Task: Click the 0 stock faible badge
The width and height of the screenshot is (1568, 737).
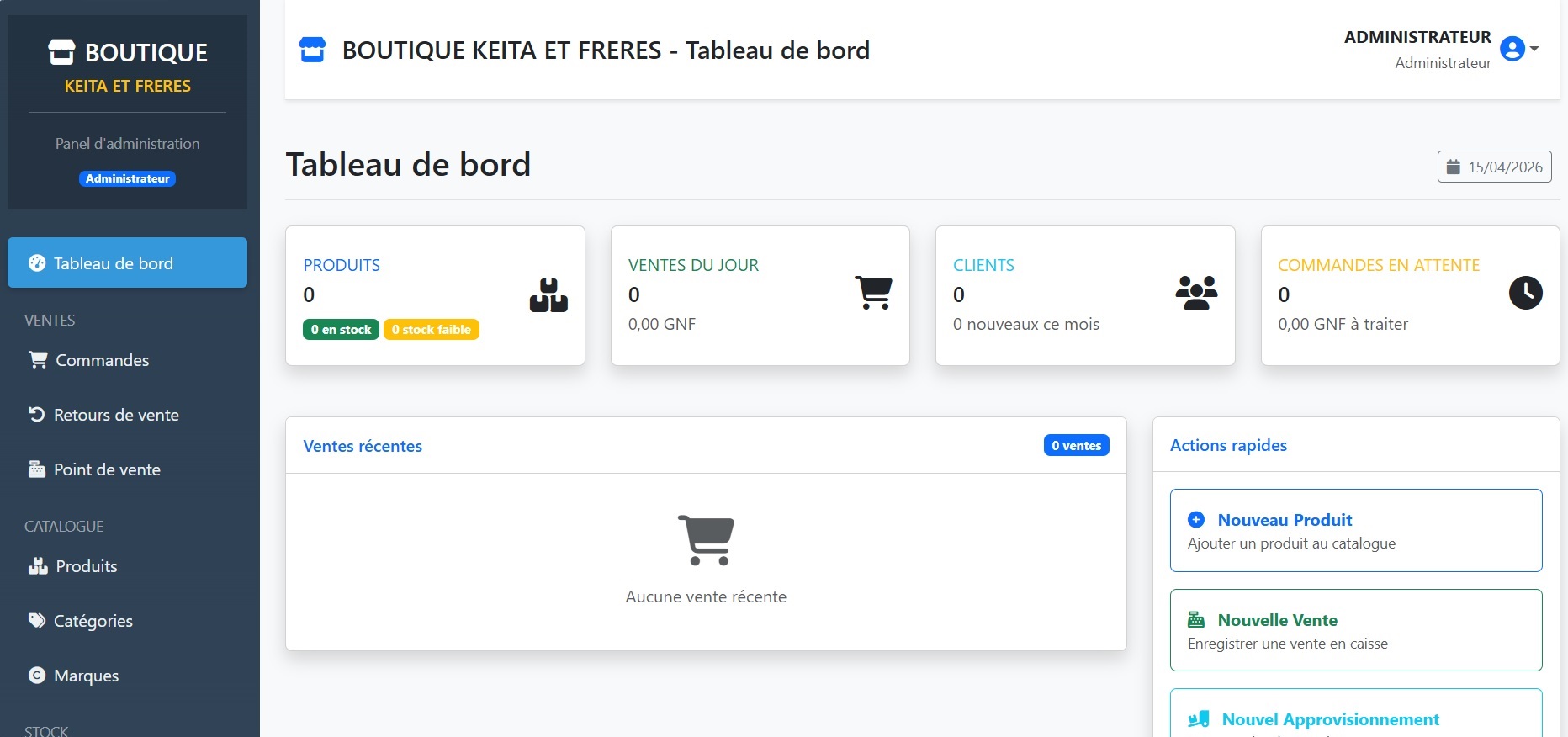Action: coord(431,330)
